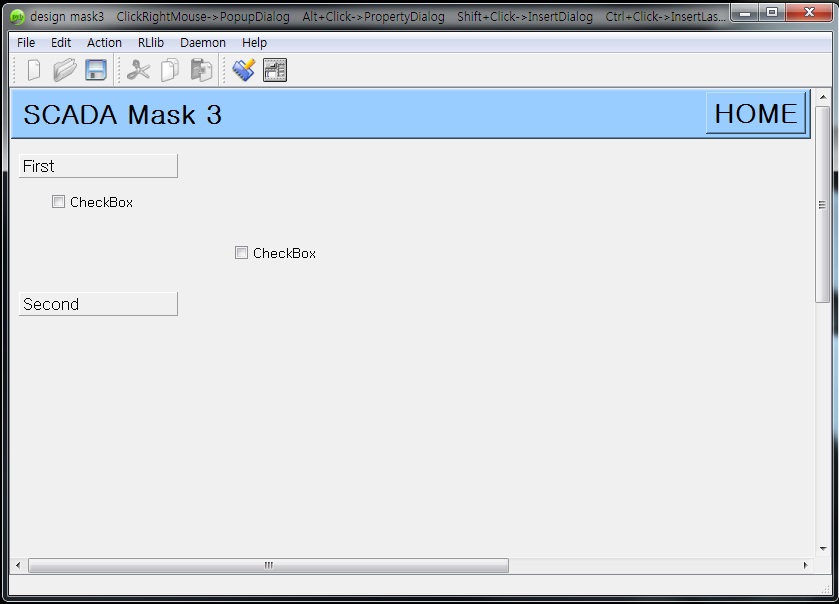Open an existing mask file

[x=62, y=69]
